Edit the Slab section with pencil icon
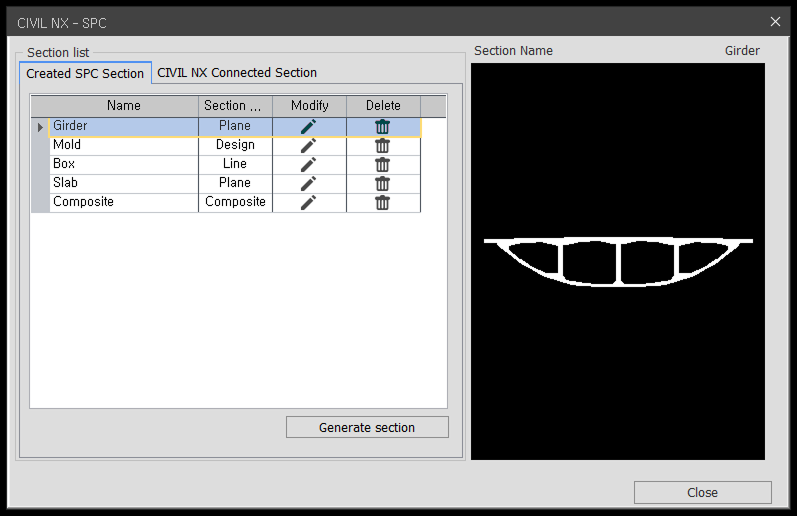797x516 pixels. (x=309, y=184)
